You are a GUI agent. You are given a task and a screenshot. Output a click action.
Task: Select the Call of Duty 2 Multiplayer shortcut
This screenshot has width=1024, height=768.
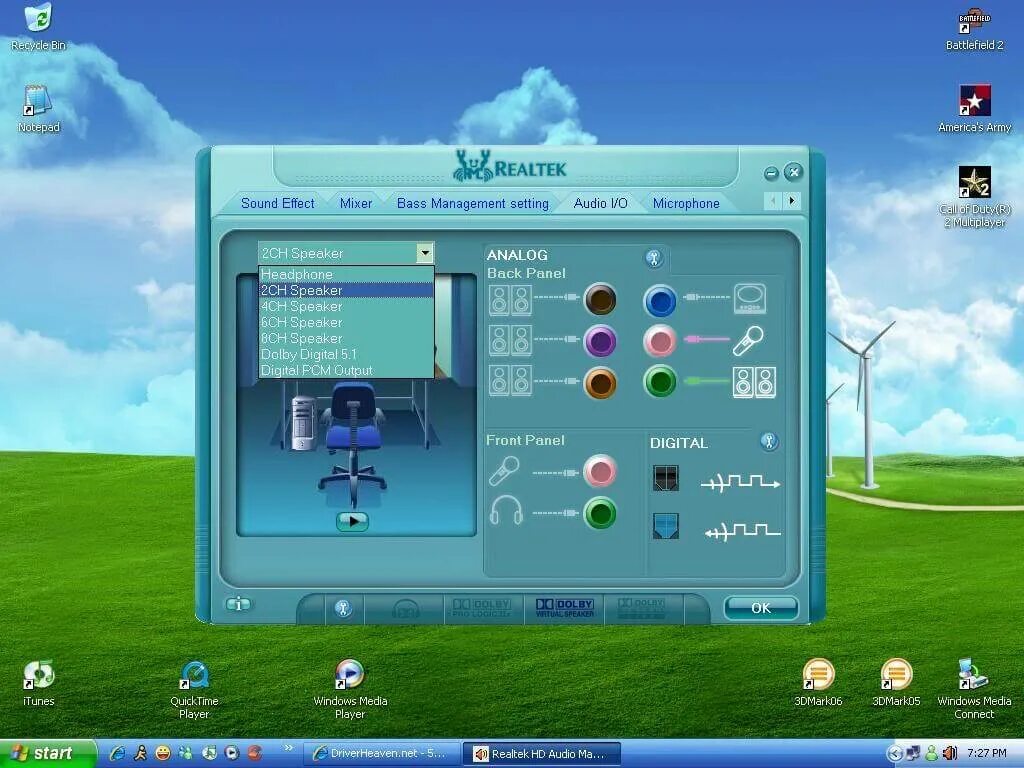pyautogui.click(x=974, y=197)
